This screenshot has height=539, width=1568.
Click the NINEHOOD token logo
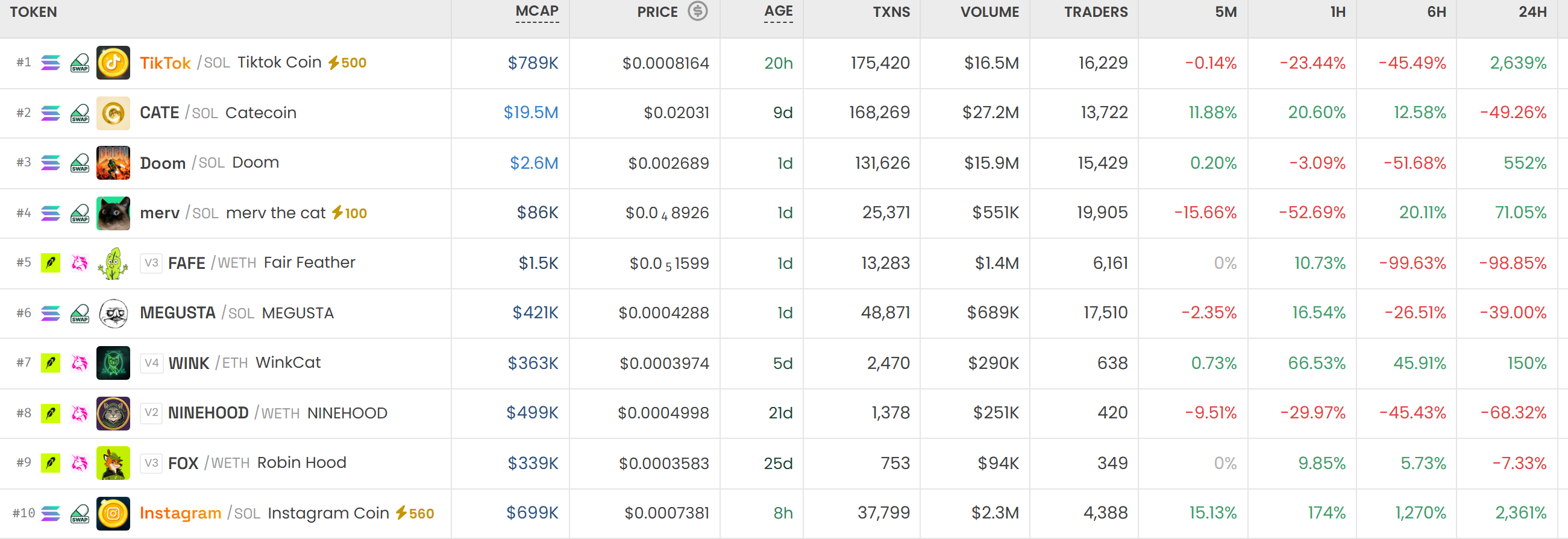113,413
